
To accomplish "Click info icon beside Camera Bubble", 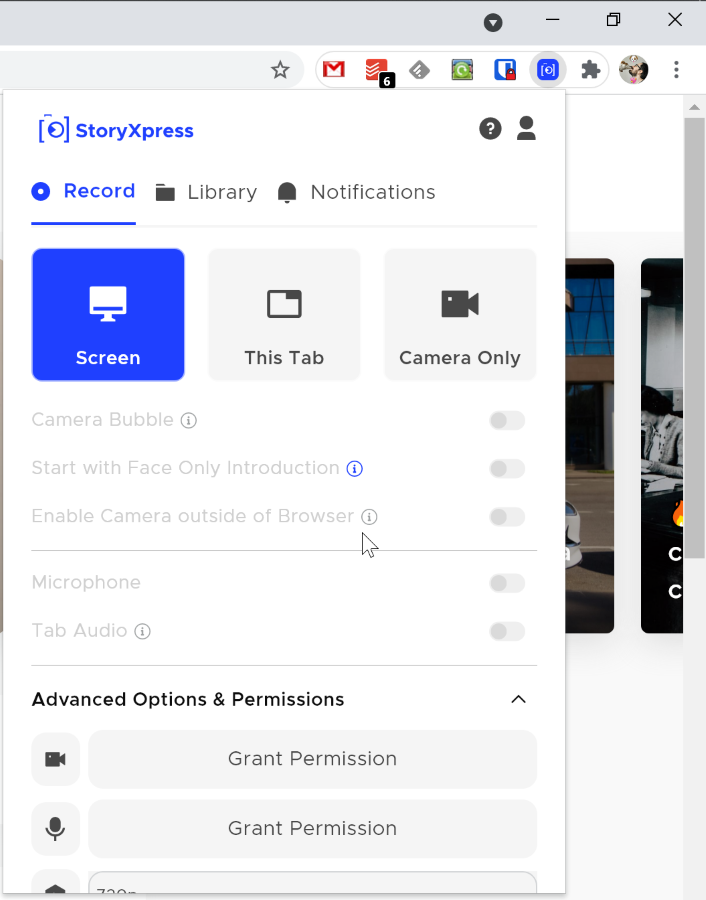I will pyautogui.click(x=189, y=421).
